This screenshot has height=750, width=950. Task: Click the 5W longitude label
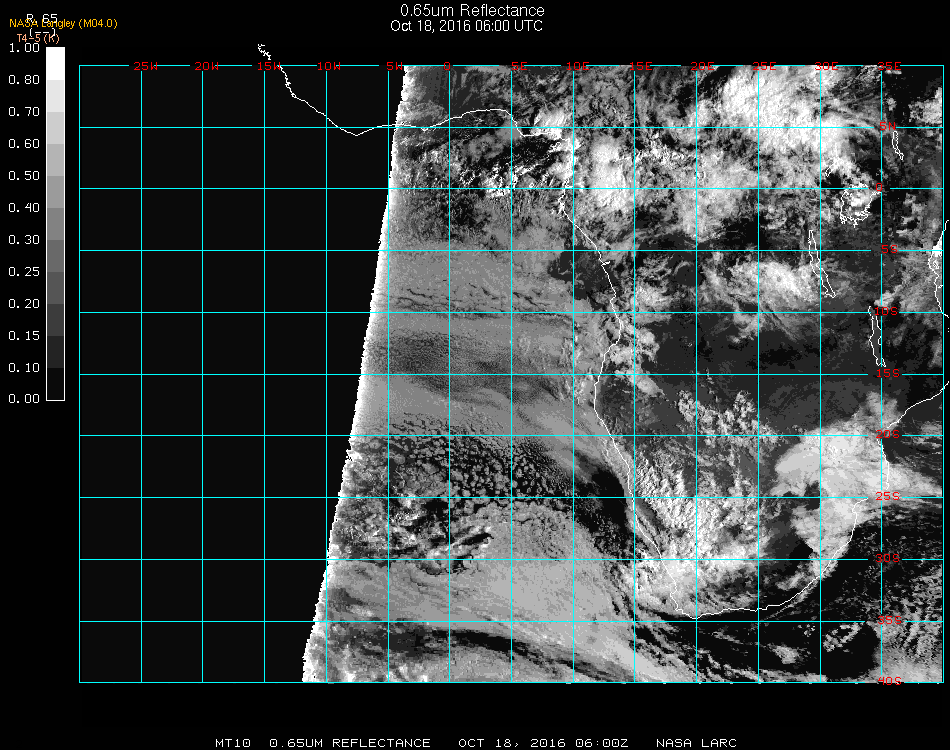[394, 66]
